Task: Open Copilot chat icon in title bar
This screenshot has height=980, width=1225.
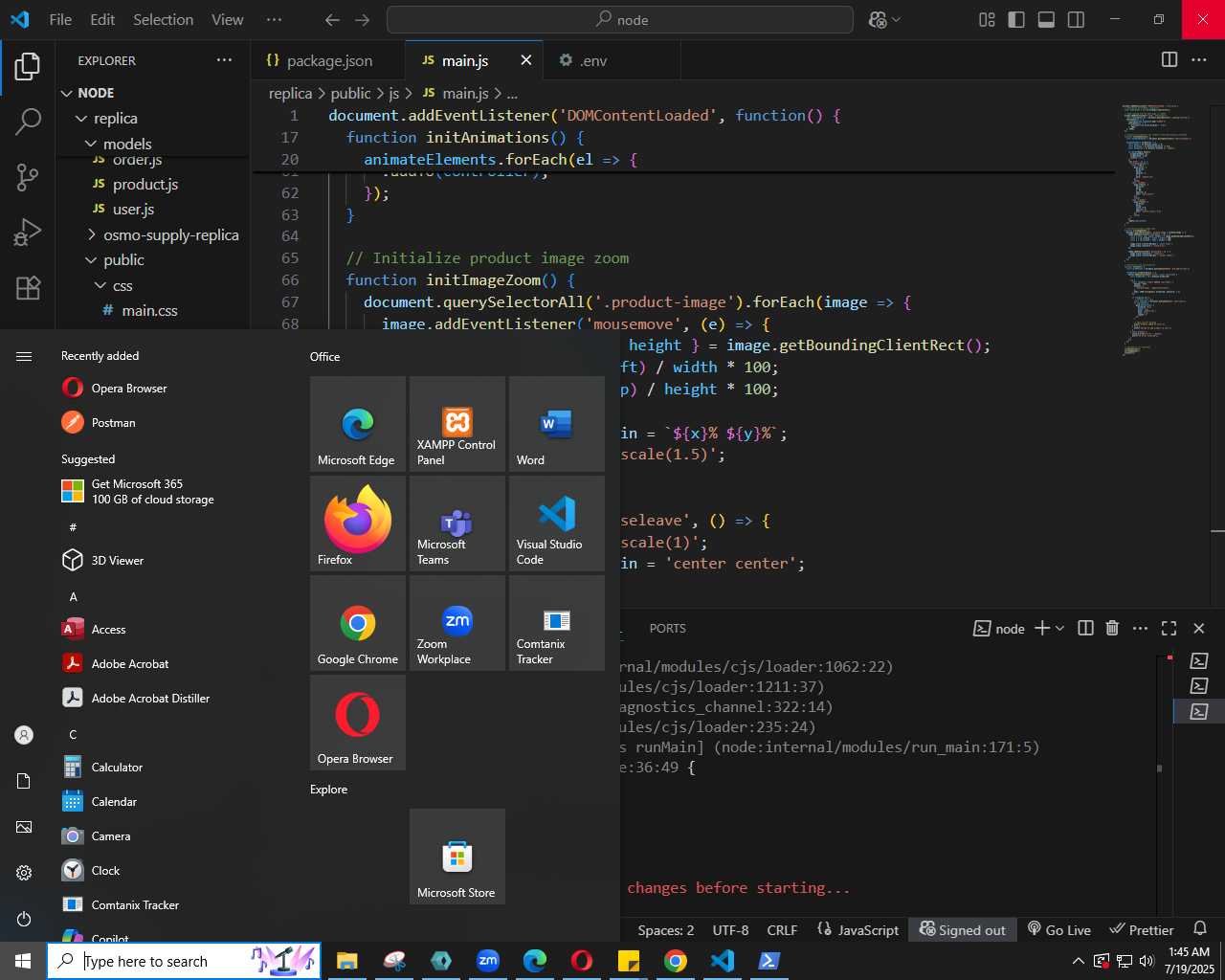Action: pyautogui.click(x=878, y=19)
